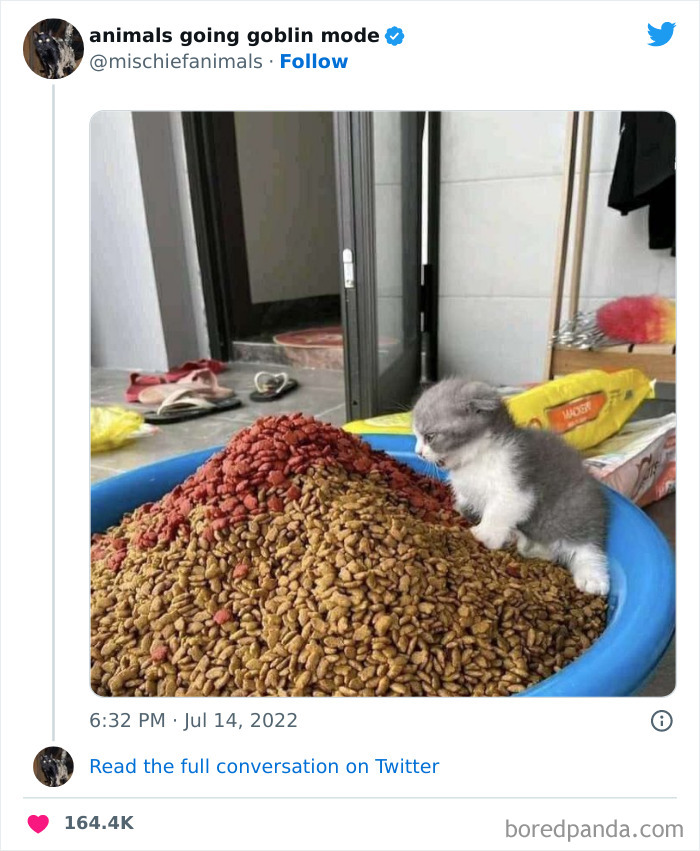Open the @mischiefanimals handle
The image size is (700, 851).
[176, 61]
